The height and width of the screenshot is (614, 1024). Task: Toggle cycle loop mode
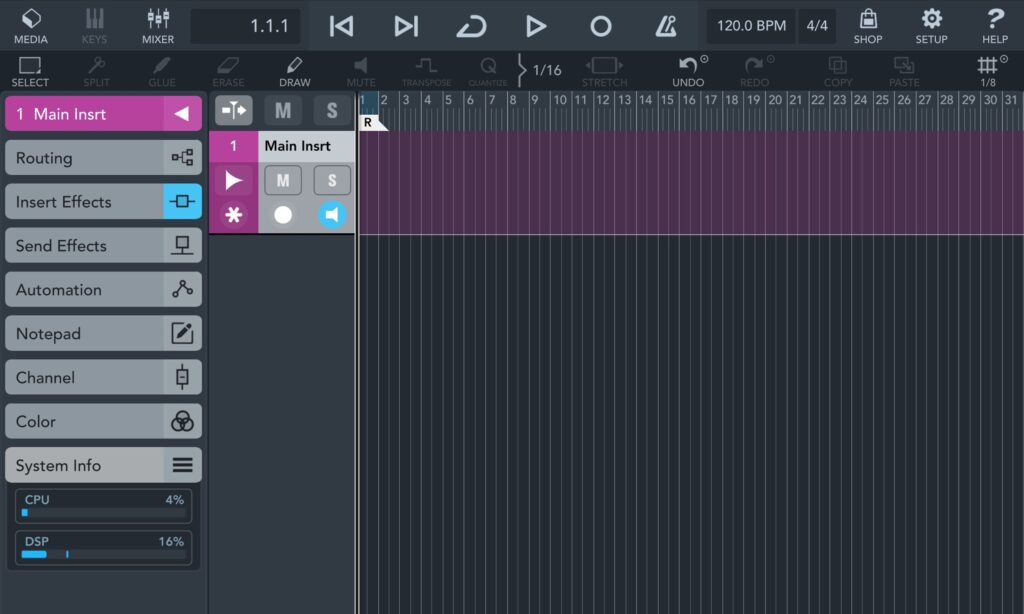471,26
